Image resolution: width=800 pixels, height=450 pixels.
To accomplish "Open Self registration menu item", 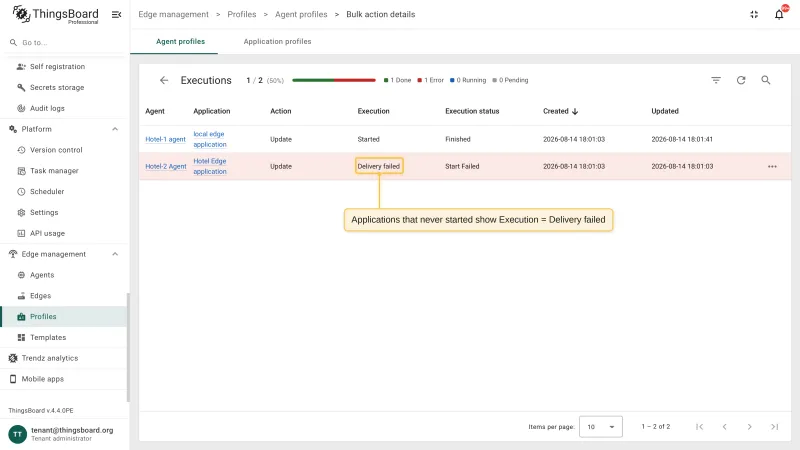I will pyautogui.click(x=63, y=67).
